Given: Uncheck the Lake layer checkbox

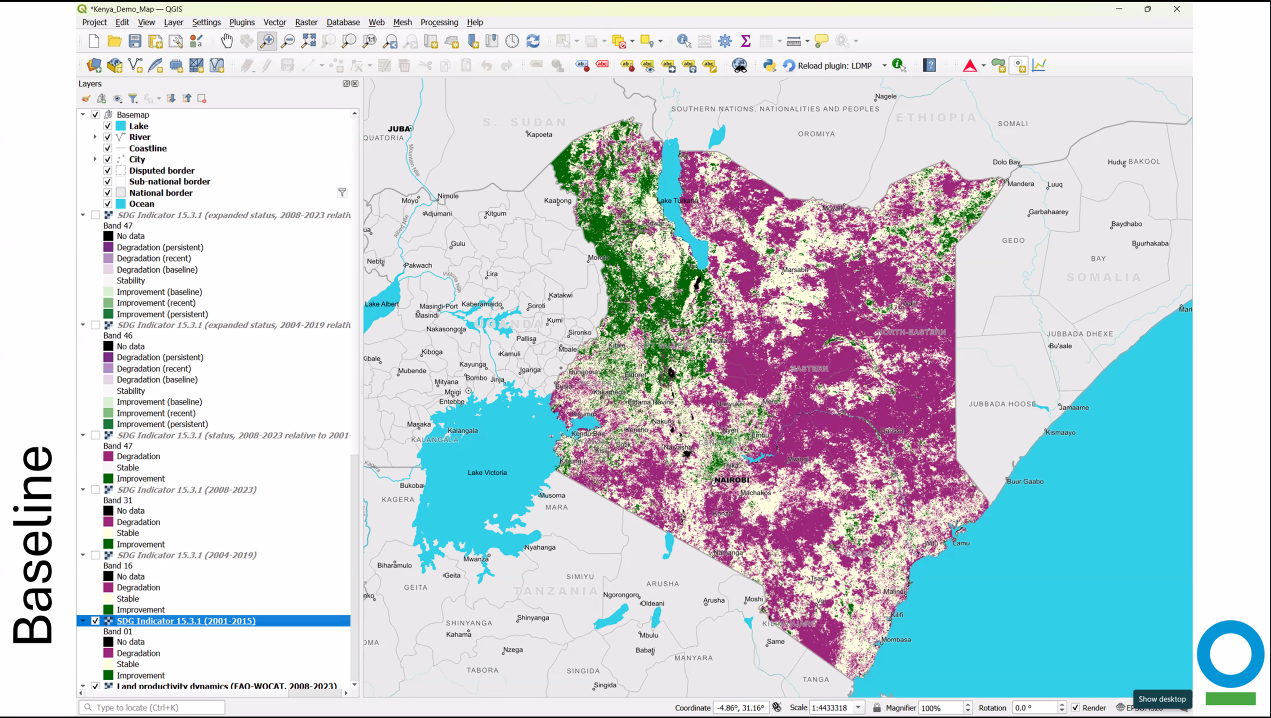Looking at the screenshot, I should 108,126.
